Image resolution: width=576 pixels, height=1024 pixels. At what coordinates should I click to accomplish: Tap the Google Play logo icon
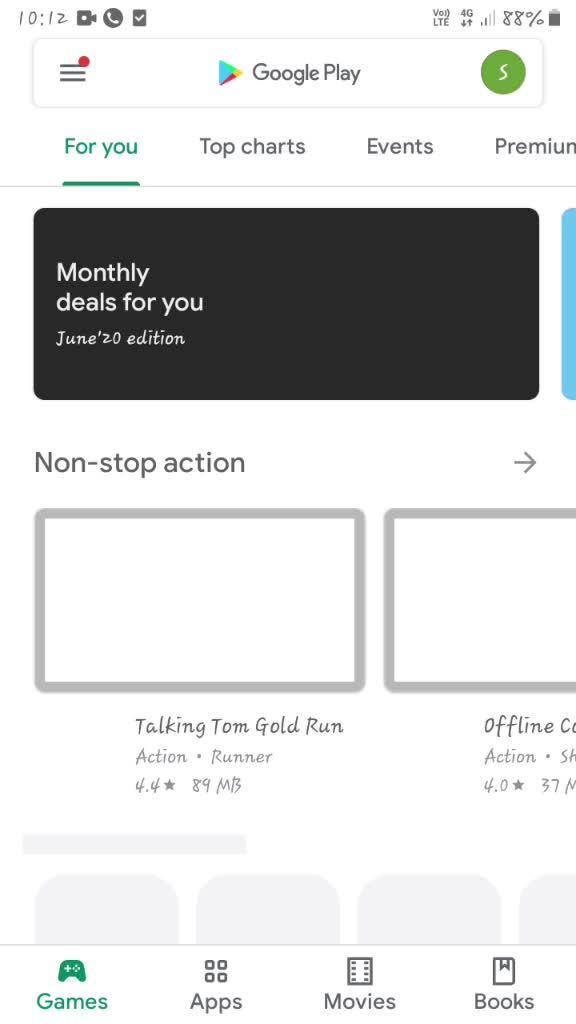pos(230,73)
